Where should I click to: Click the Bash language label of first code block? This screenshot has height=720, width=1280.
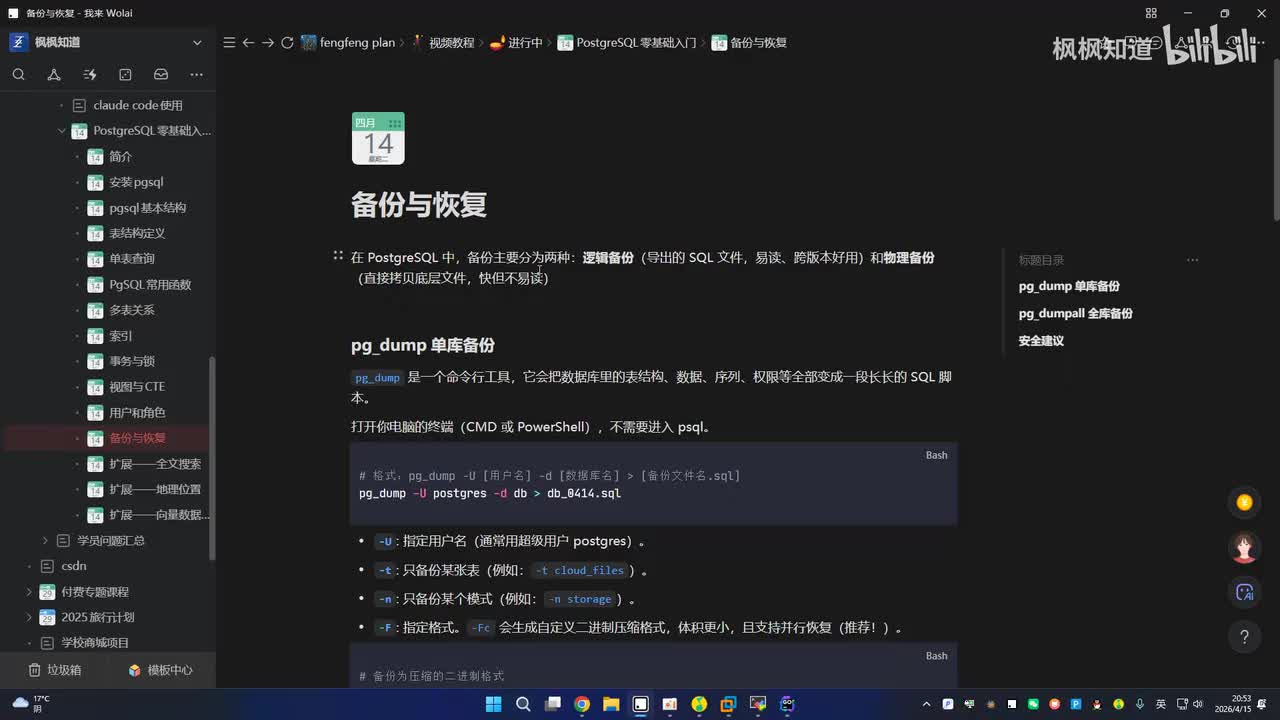pos(936,455)
